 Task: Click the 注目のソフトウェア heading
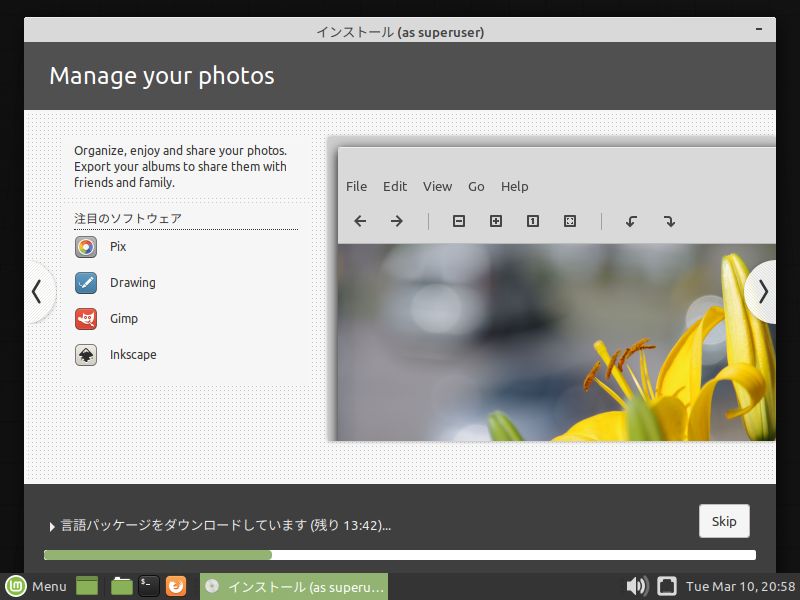tap(128, 218)
